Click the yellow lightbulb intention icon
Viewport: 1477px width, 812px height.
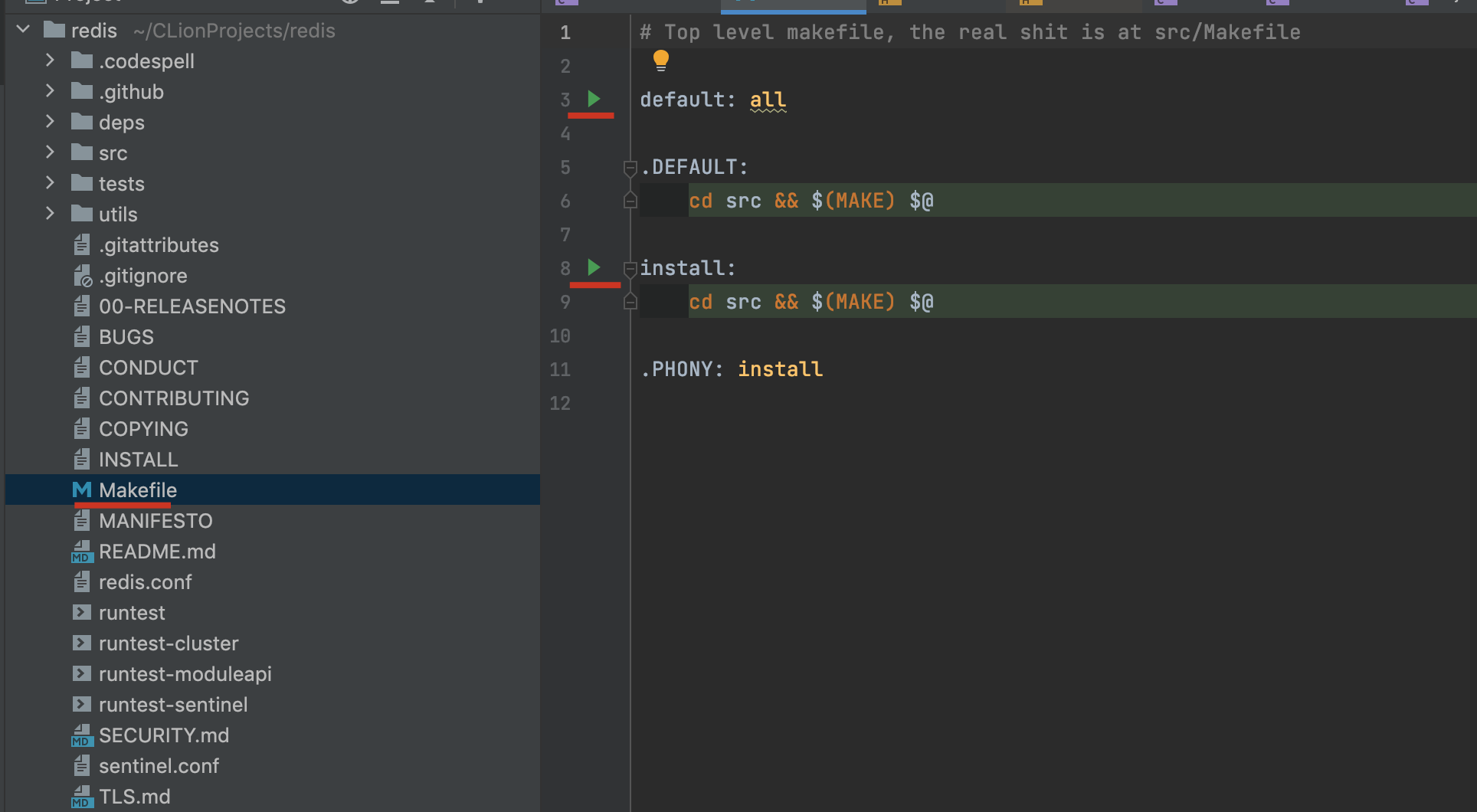tap(661, 61)
